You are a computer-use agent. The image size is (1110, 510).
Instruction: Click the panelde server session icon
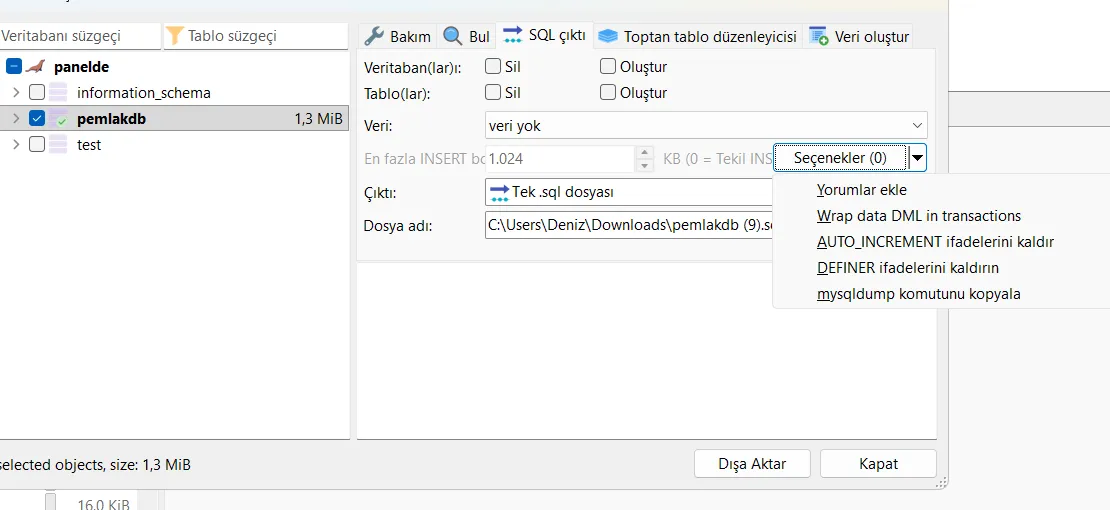coord(36,67)
